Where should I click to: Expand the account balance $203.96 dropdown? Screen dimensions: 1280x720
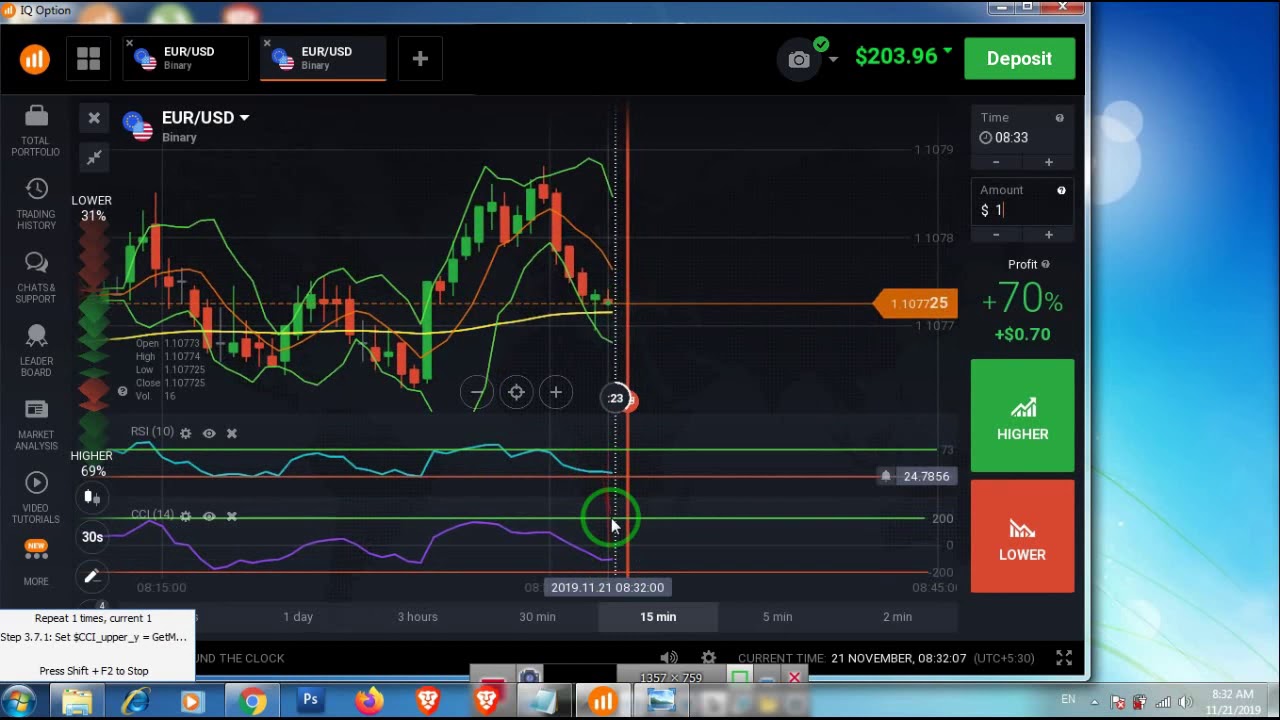904,56
